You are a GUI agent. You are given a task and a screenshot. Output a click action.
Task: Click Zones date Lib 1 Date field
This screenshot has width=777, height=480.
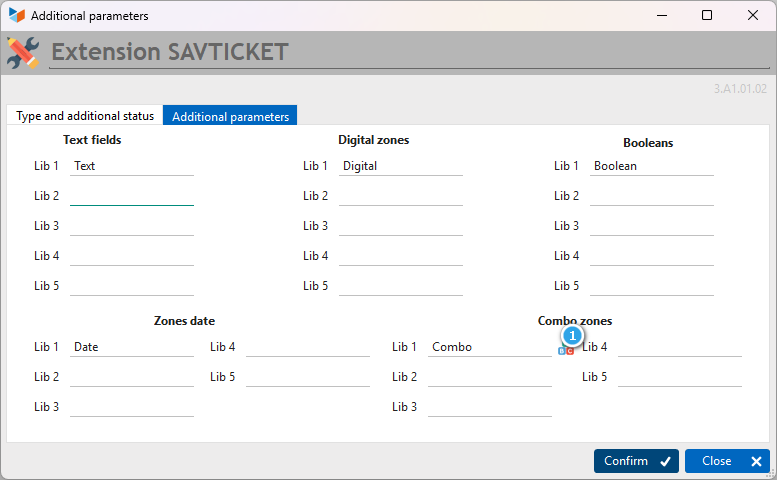(132, 347)
